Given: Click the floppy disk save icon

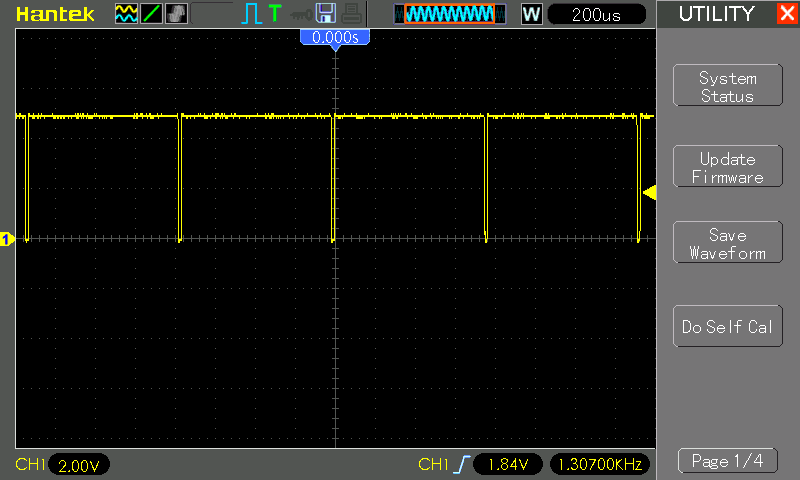Looking at the screenshot, I should click(326, 13).
